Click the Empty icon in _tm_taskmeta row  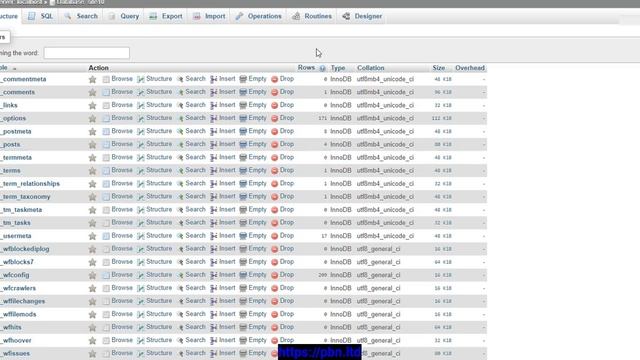tap(243, 210)
